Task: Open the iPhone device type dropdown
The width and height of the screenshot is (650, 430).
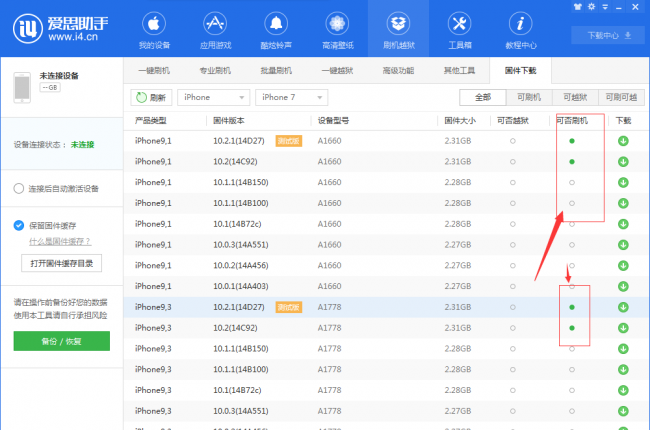Action: 213,97
